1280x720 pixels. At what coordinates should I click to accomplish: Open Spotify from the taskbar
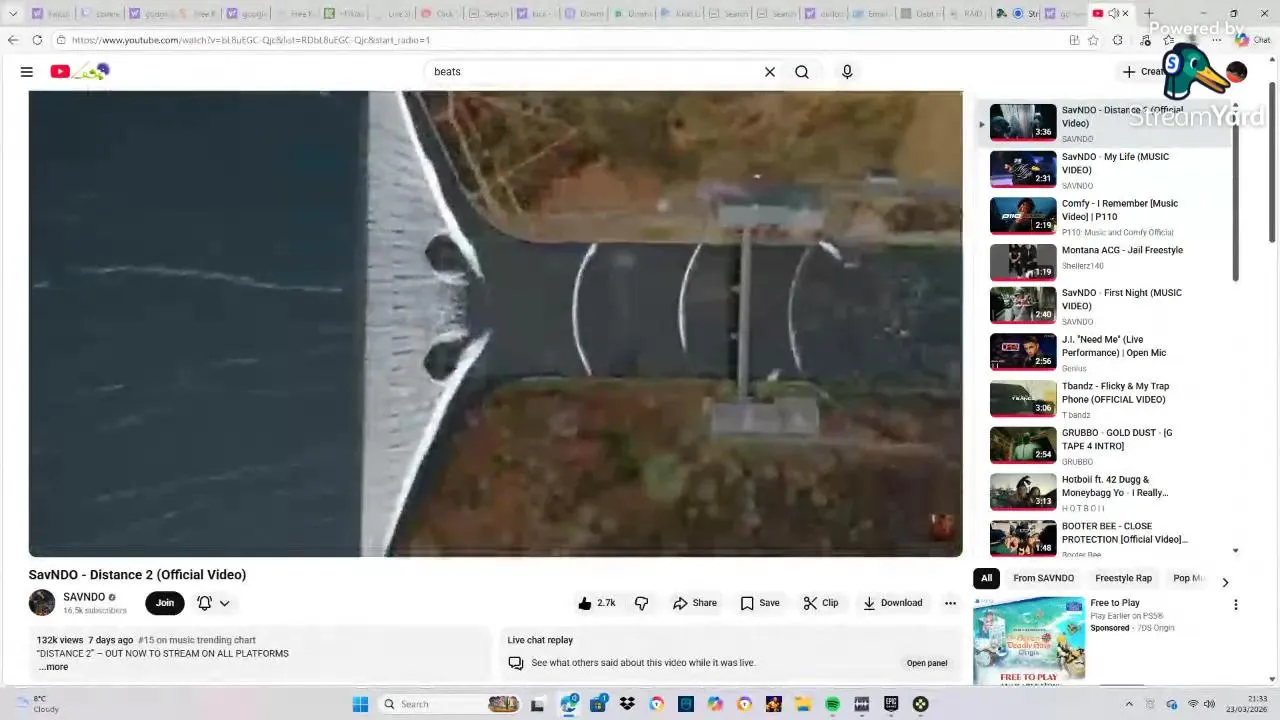pyautogui.click(x=832, y=704)
